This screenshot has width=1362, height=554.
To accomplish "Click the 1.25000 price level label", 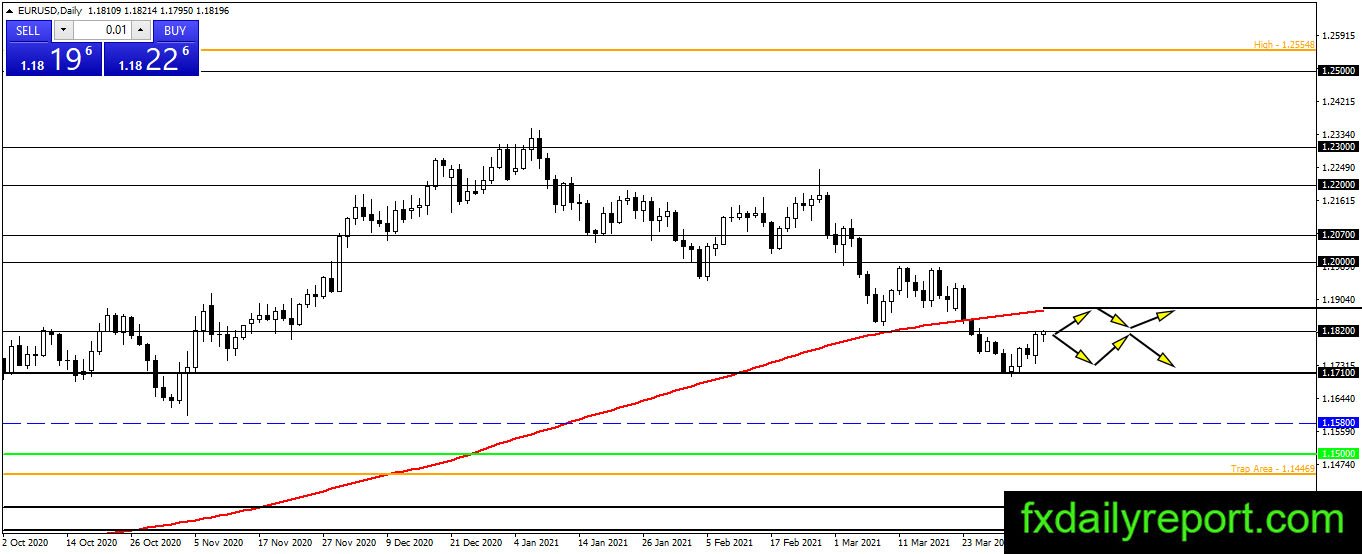I will (x=1338, y=72).
